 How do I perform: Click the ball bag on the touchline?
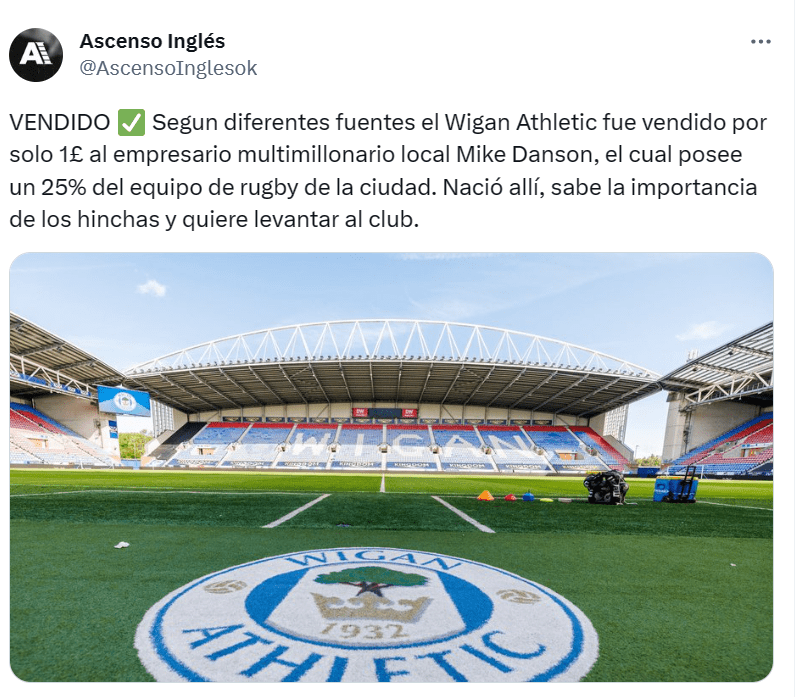606,486
